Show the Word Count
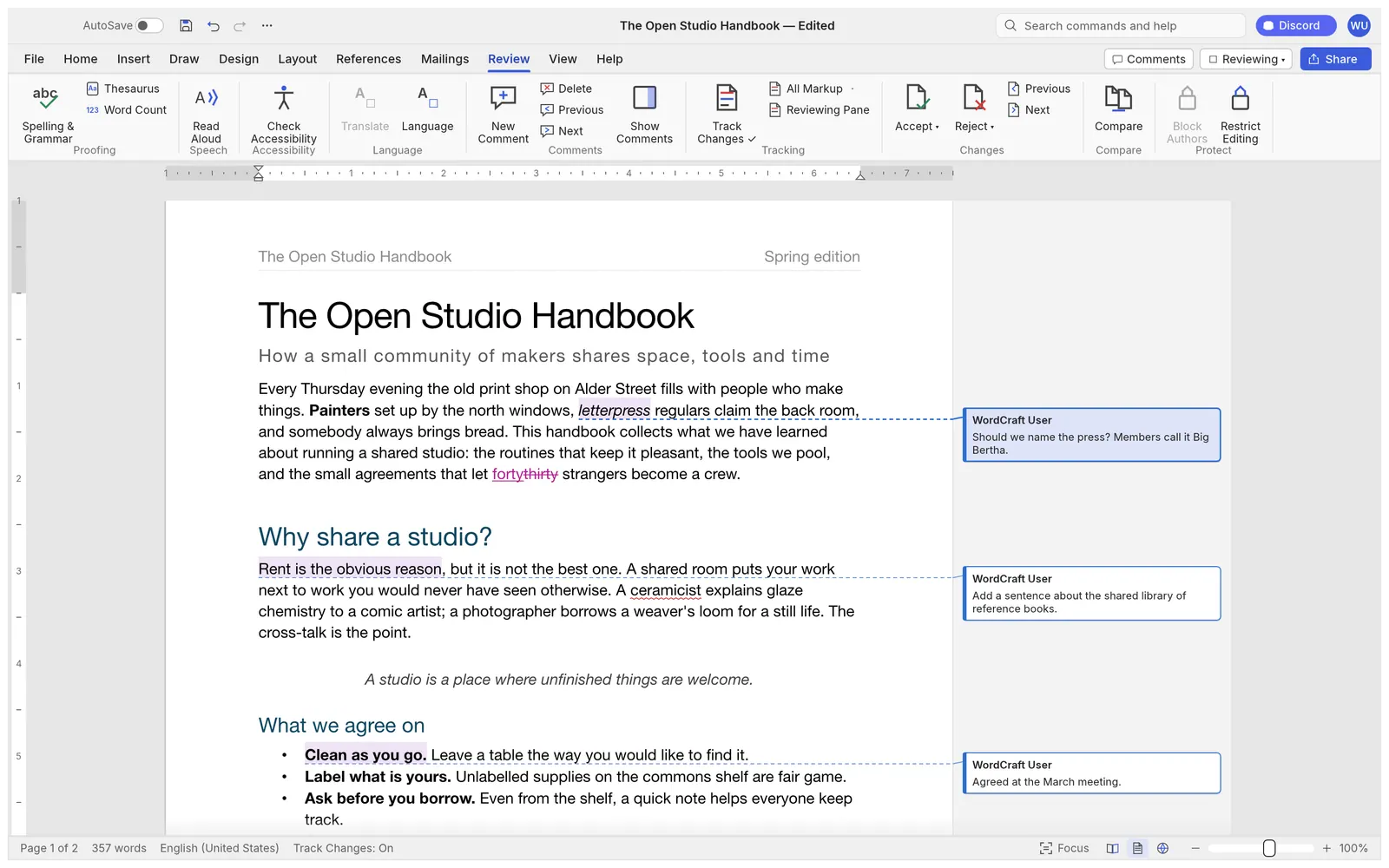The width and height of the screenshot is (1389, 868). pos(126,110)
